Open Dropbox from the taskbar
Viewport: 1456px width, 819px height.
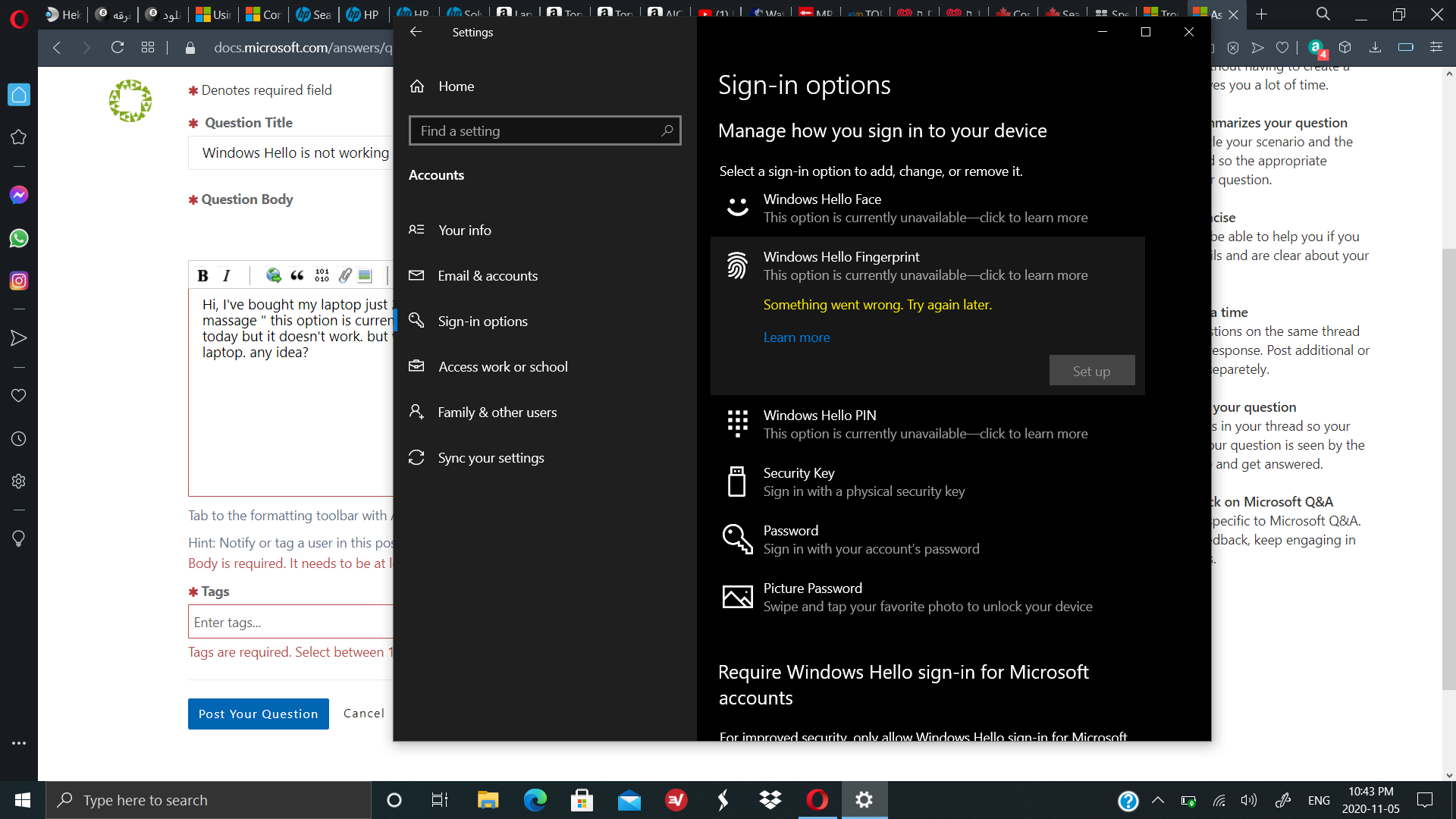(770, 800)
